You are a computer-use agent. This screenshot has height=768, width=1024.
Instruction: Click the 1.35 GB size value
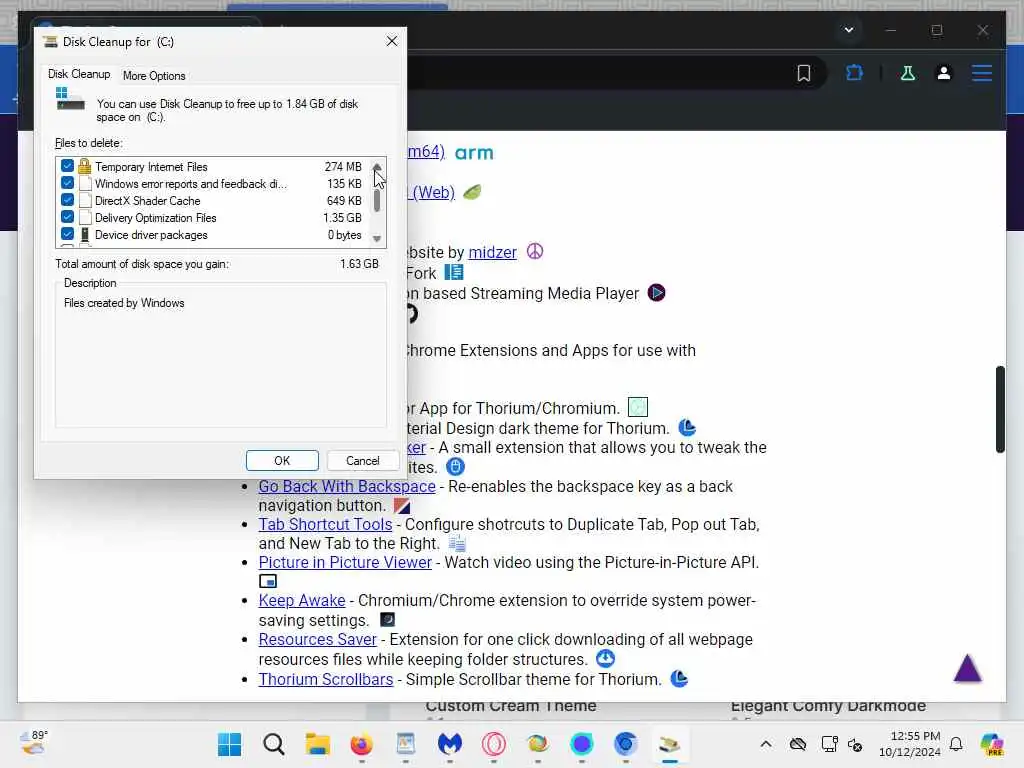coord(342,217)
